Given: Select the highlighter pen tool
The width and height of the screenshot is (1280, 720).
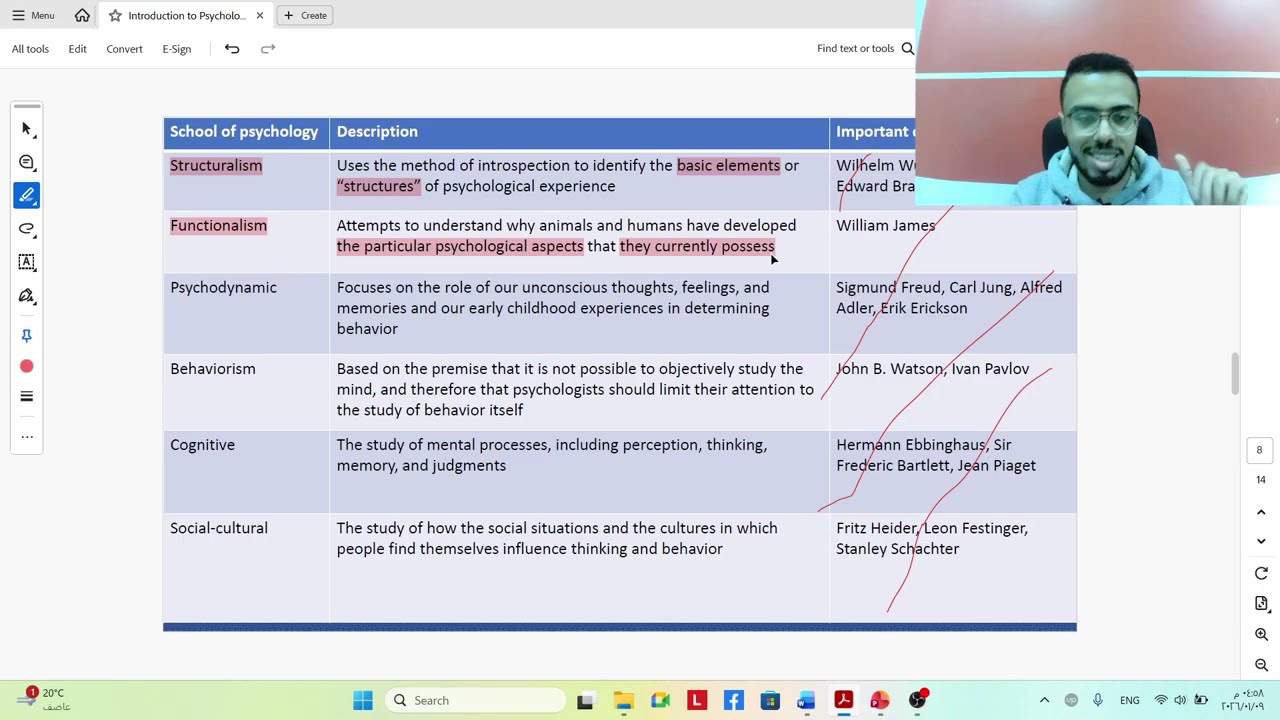Looking at the screenshot, I should pyautogui.click(x=27, y=195).
